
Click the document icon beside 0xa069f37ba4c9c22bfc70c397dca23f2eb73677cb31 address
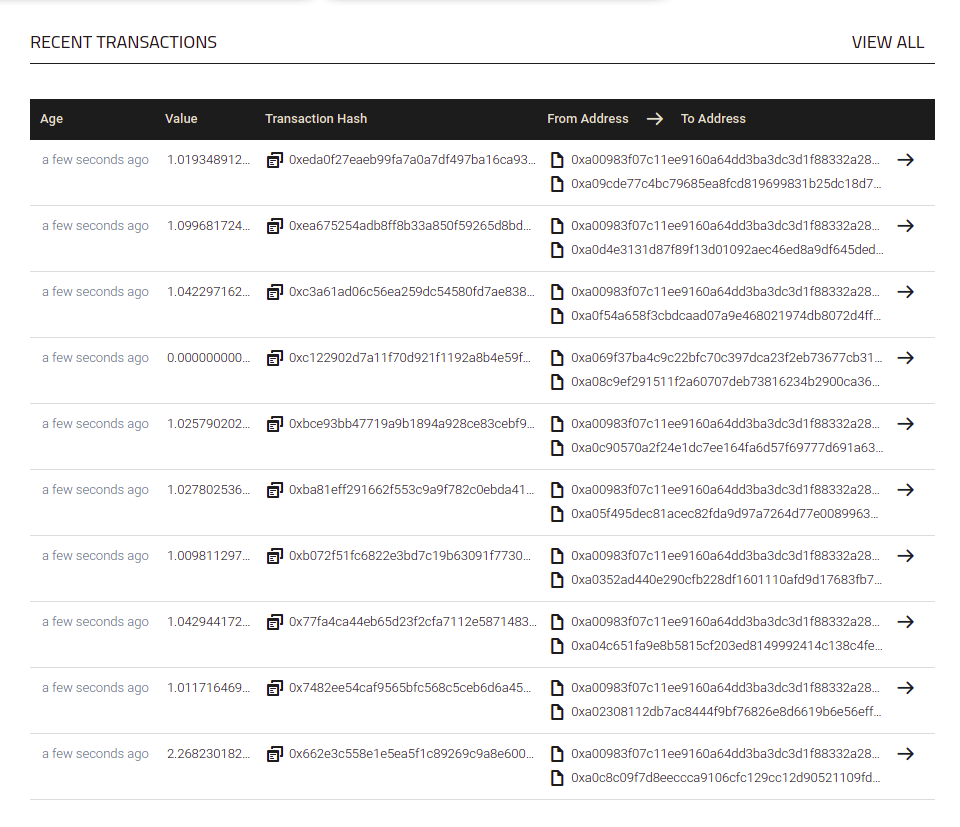(x=557, y=358)
